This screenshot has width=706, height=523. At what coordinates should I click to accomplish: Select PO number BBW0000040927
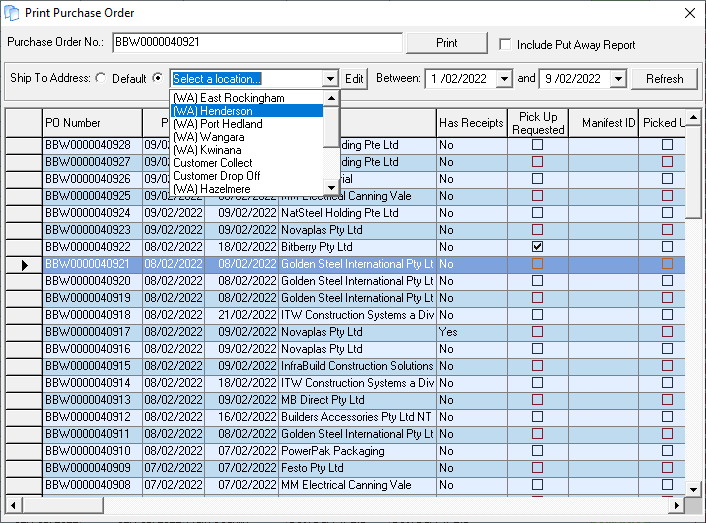[x=92, y=162]
